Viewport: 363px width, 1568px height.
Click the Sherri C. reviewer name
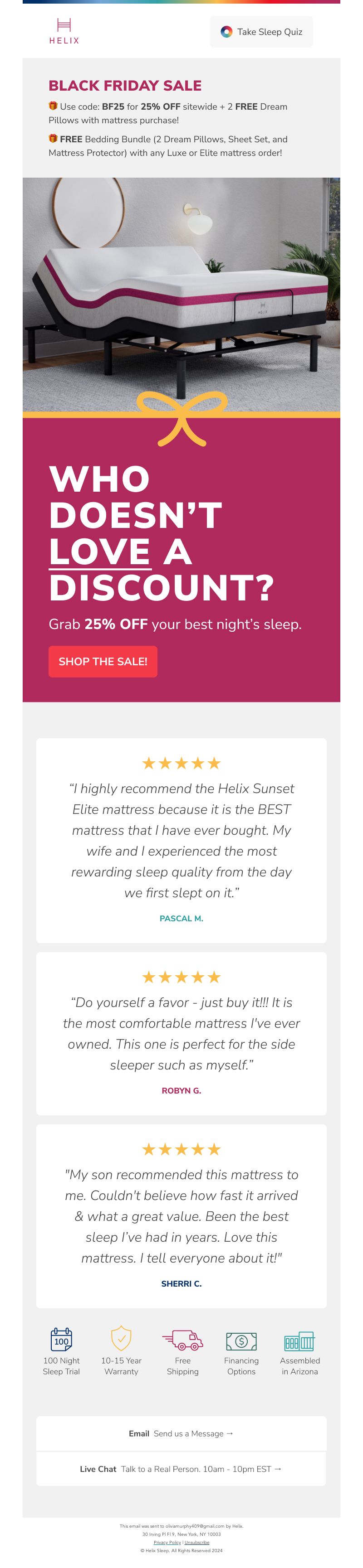point(181,1283)
